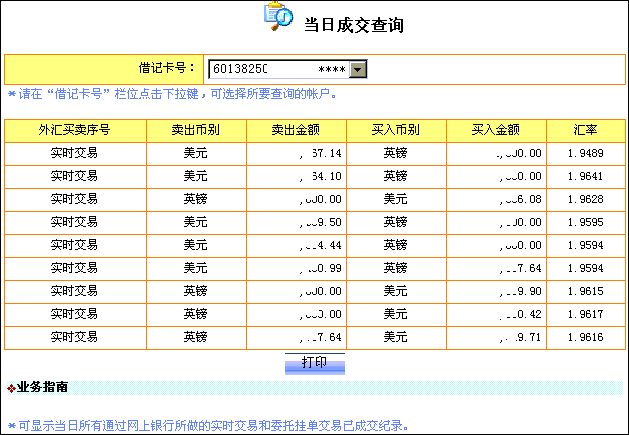The image size is (629, 435).
Task: Click the sold amount ending 64.10
Action: coord(321,177)
